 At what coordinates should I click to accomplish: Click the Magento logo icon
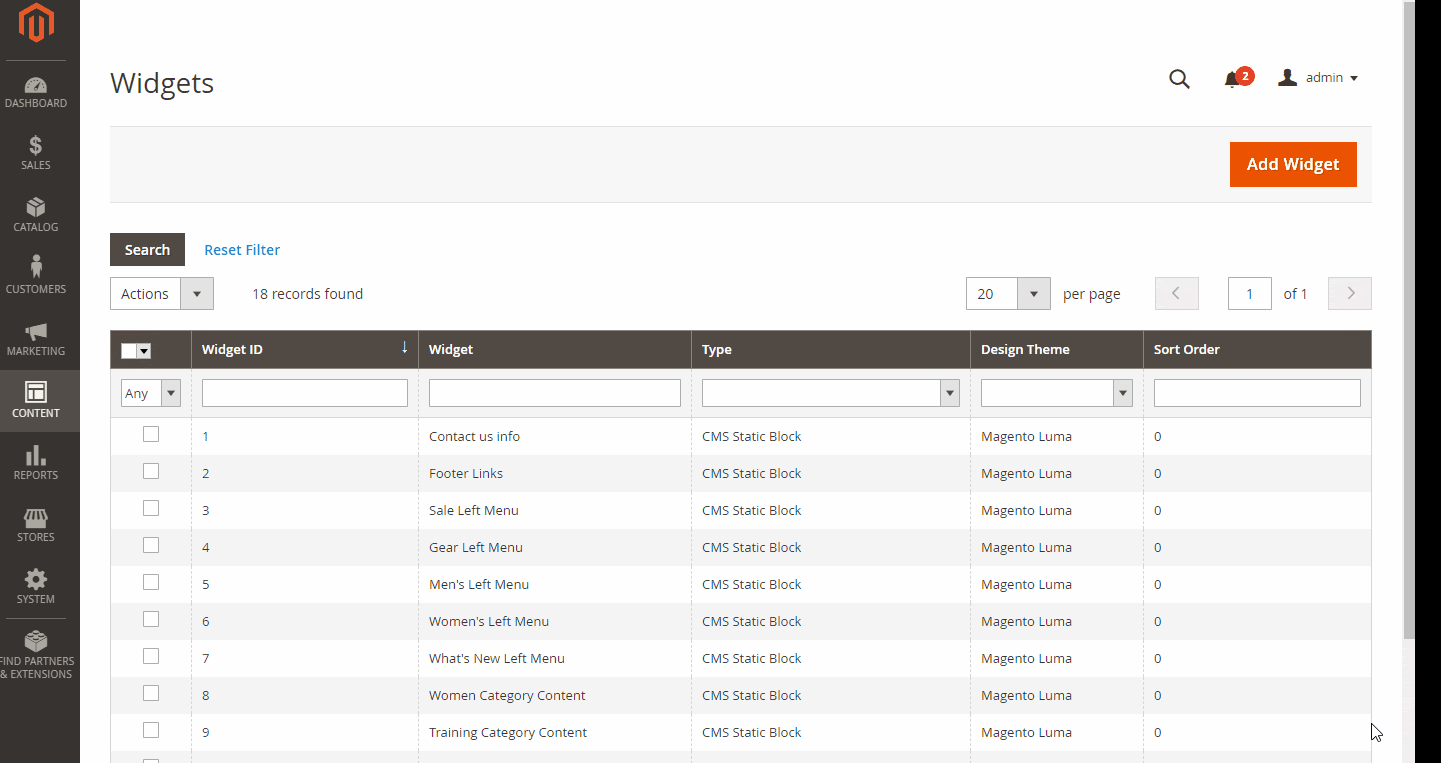click(36, 23)
